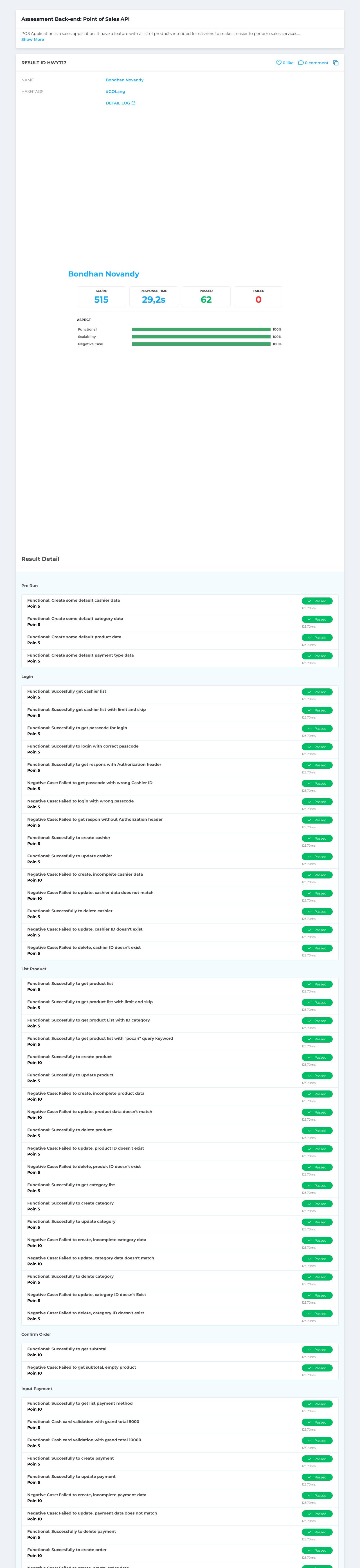Click Show More under the assessment description

[x=33, y=40]
